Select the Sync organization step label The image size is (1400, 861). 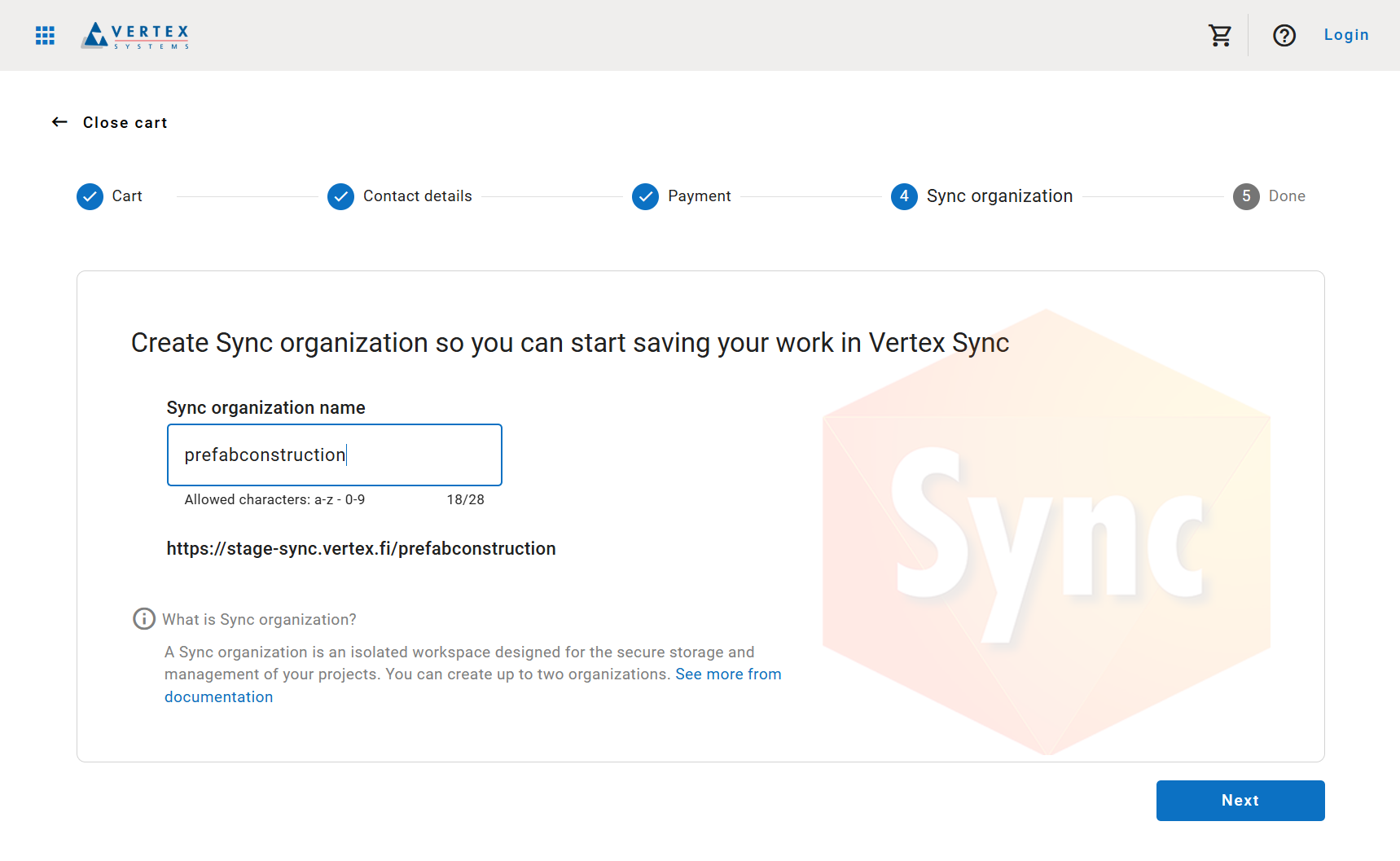pos(999,196)
